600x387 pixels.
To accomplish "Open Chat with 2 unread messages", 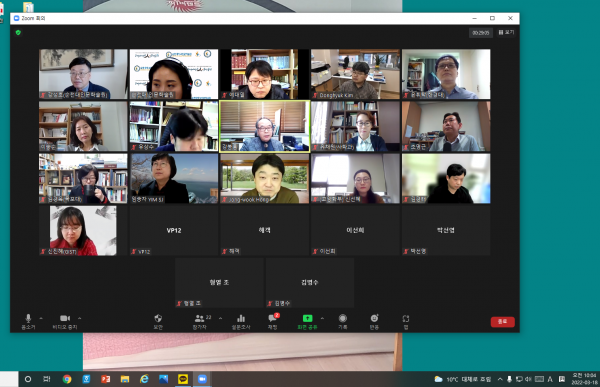I will 273,322.
